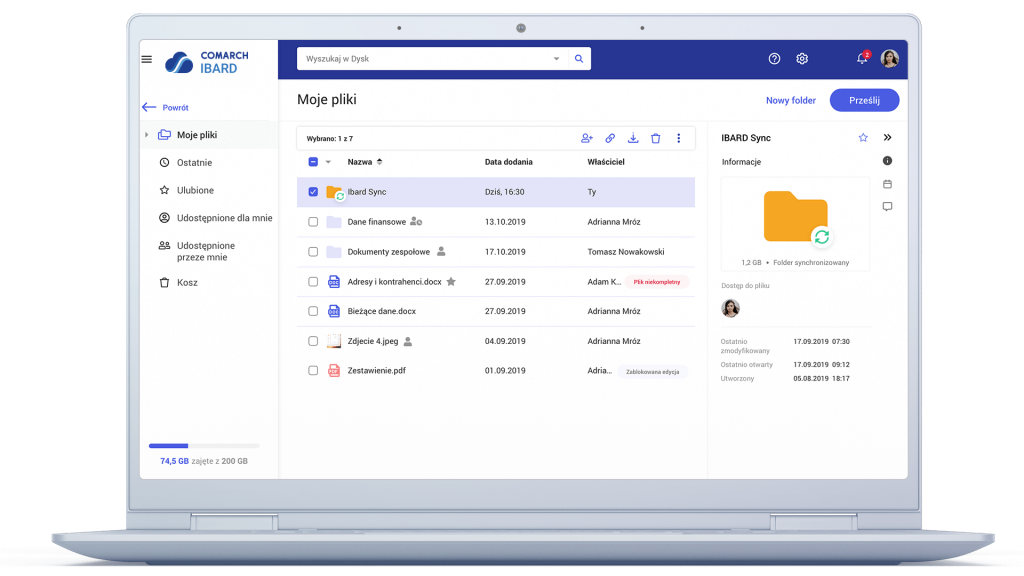This screenshot has width=1024, height=576.
Task: Open the hamburger menu icon
Action: [147, 59]
